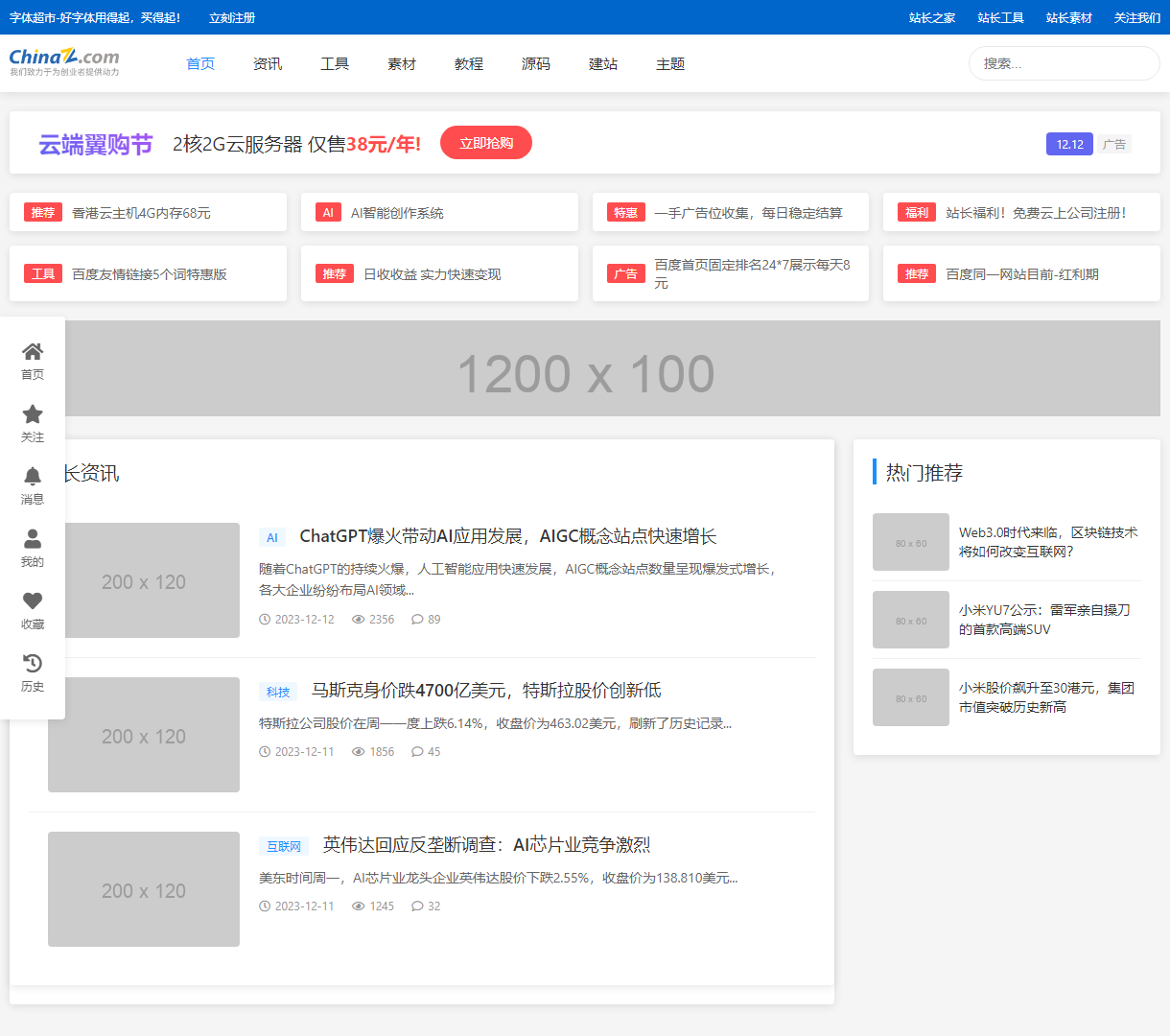
Task: Open the 工具 navigation tab
Action: (335, 64)
